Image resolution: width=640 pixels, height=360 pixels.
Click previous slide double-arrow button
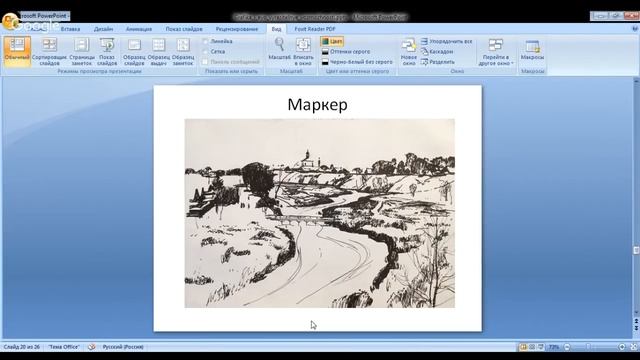(636, 321)
